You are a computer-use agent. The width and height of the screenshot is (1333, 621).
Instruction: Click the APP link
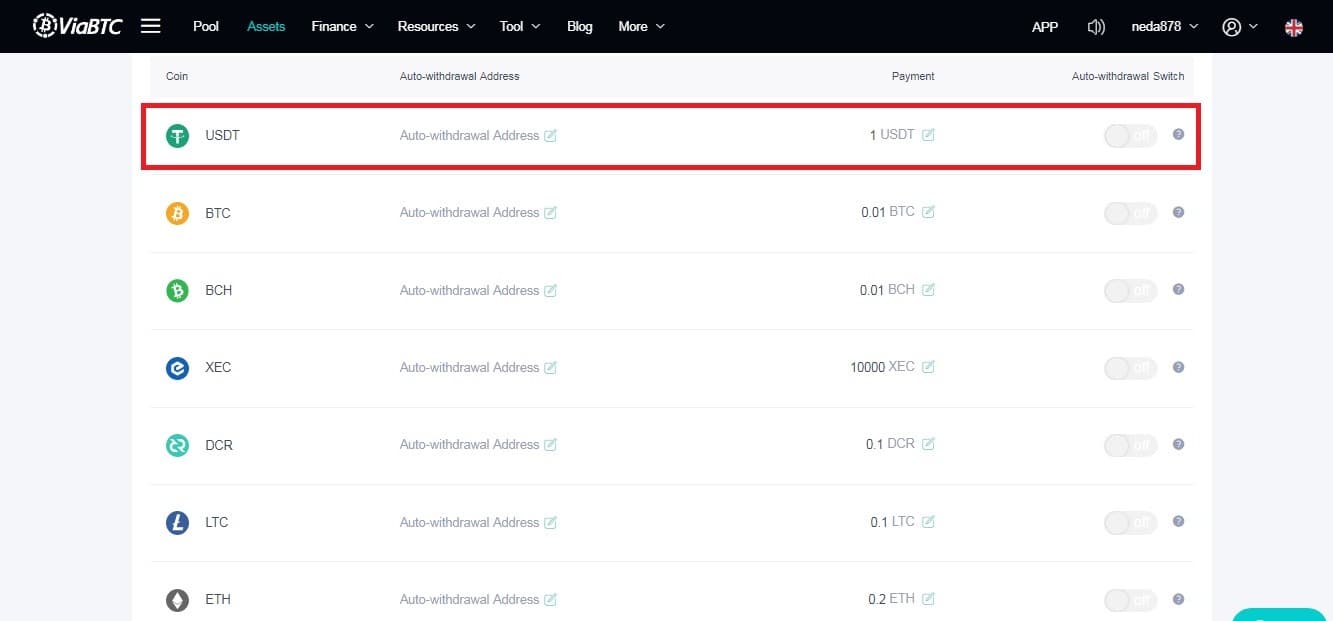1045,27
